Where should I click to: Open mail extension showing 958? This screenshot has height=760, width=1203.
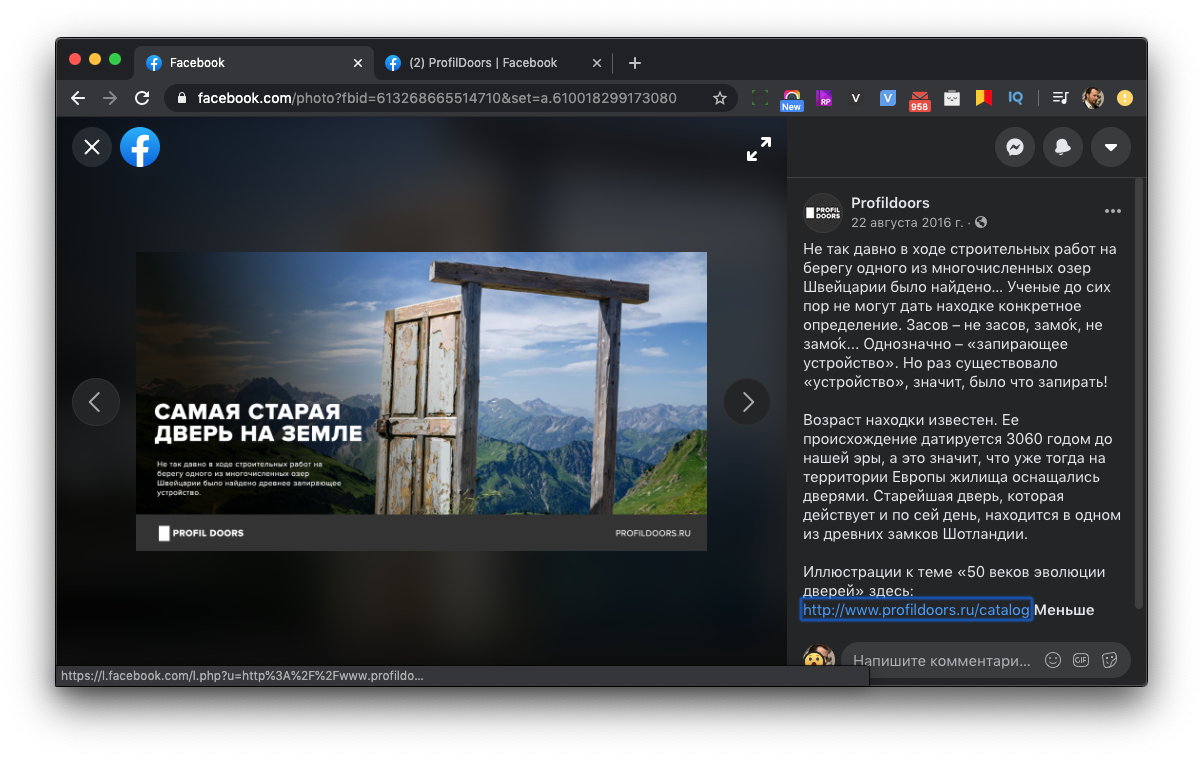point(920,100)
